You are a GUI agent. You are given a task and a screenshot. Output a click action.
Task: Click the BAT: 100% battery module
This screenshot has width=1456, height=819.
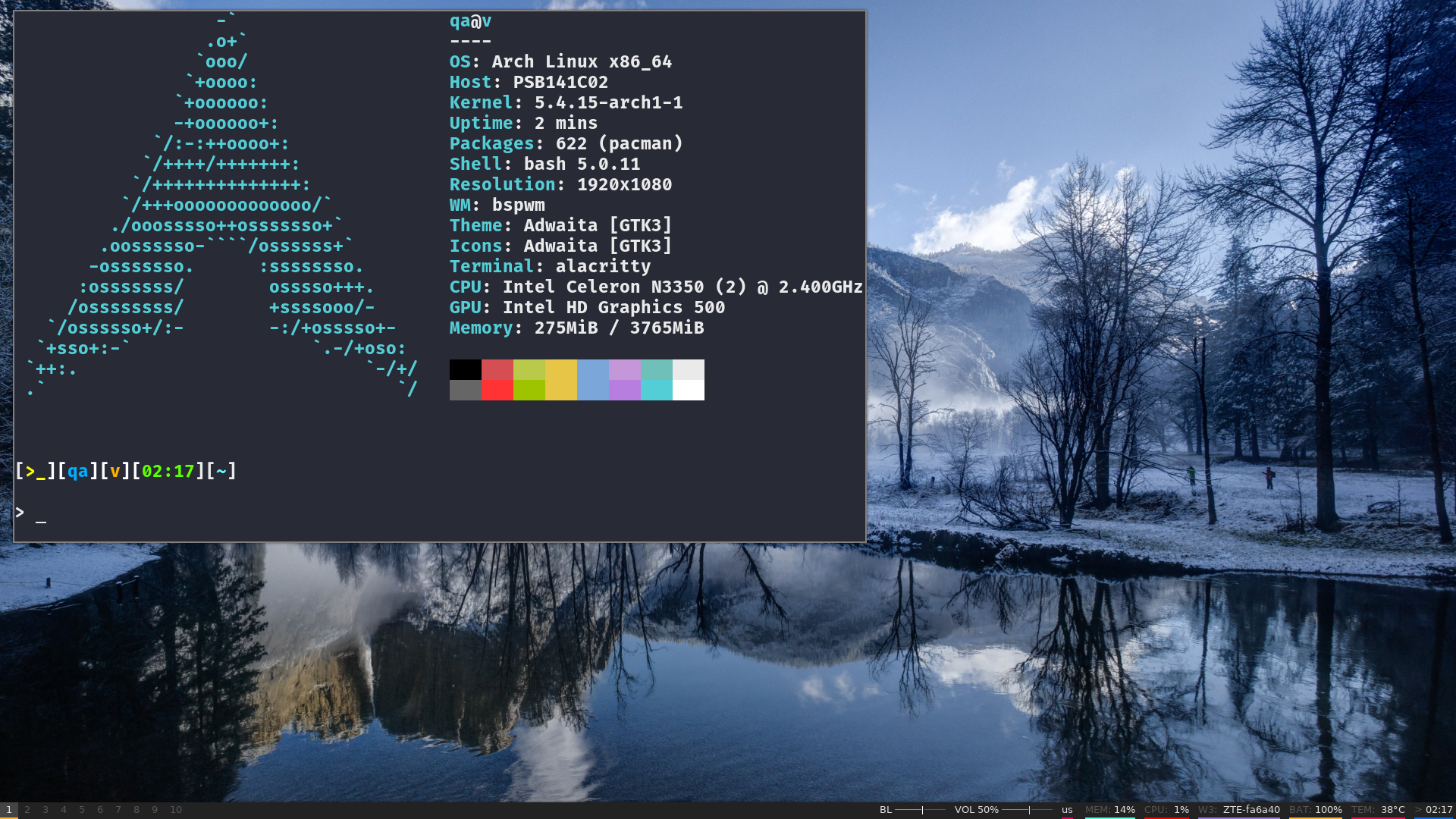pyautogui.click(x=1316, y=810)
